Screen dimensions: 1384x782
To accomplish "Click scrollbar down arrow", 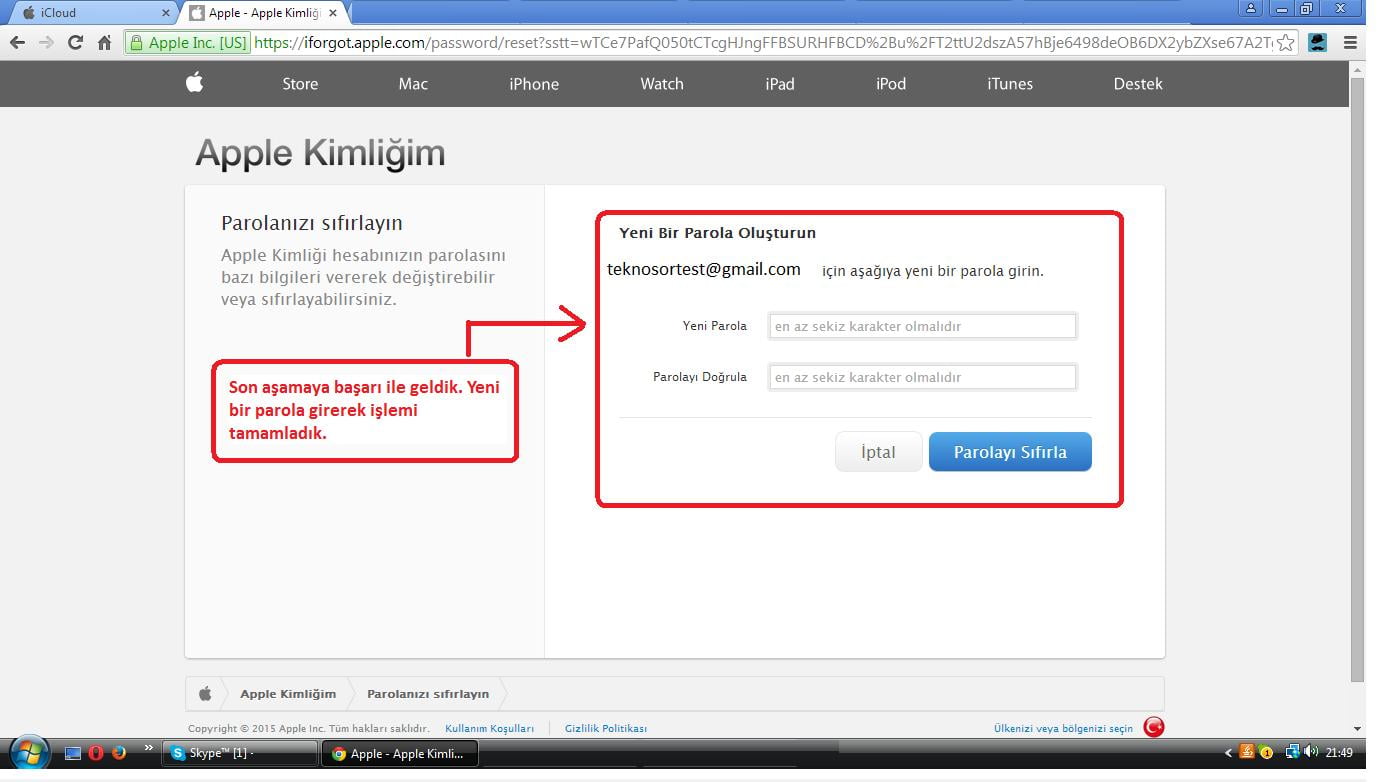I will [x=1357, y=729].
